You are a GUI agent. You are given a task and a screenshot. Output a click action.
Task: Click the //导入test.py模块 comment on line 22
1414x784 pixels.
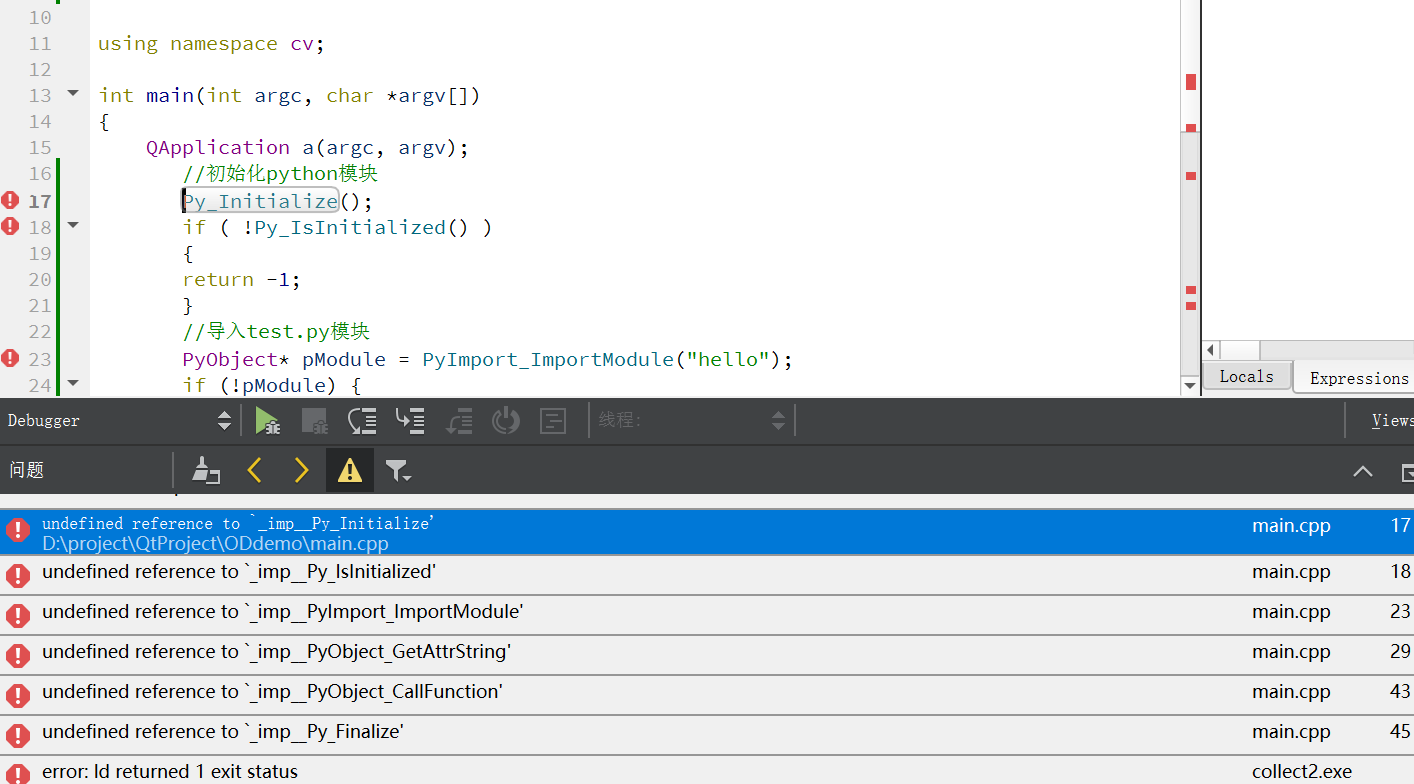click(x=277, y=332)
